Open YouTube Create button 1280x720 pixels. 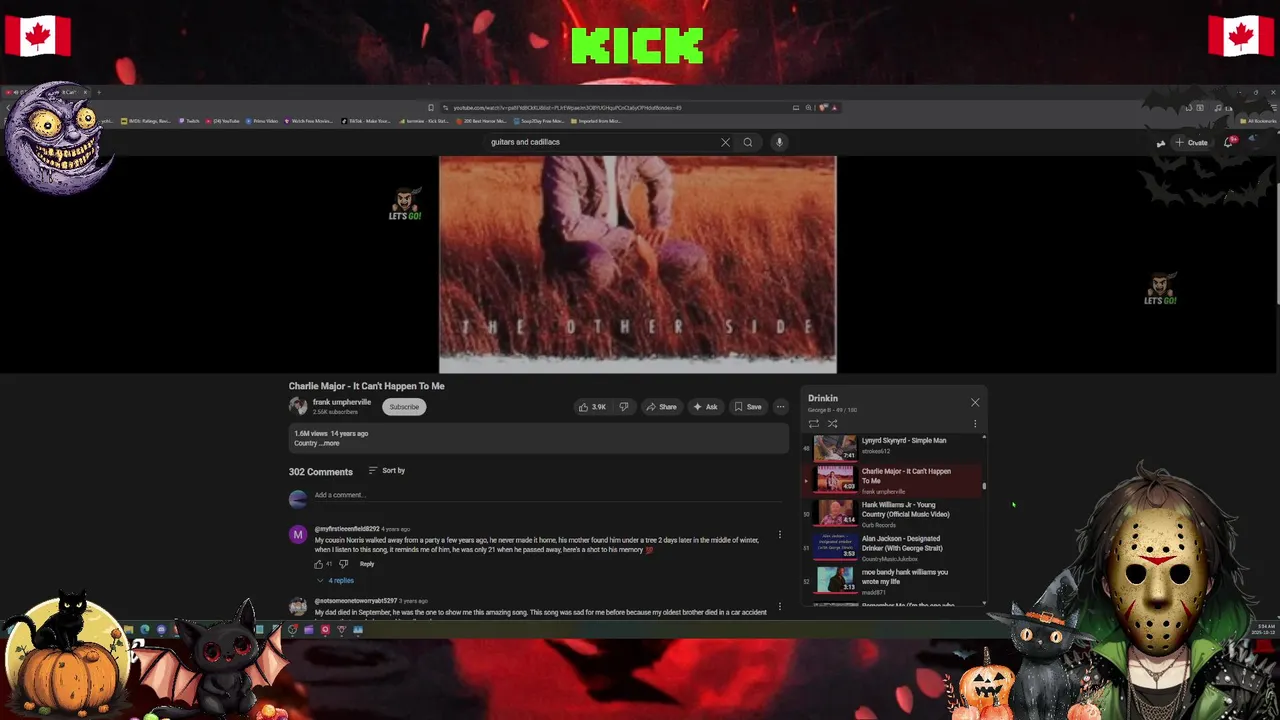1191,143
